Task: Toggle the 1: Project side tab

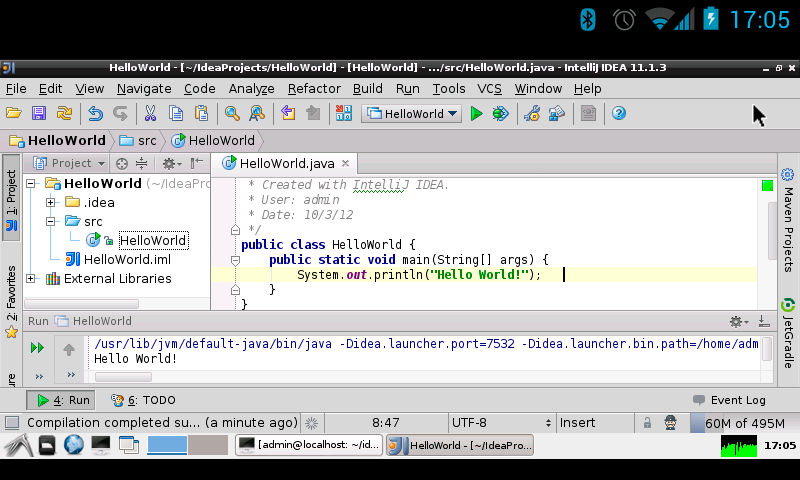Action: (11, 200)
